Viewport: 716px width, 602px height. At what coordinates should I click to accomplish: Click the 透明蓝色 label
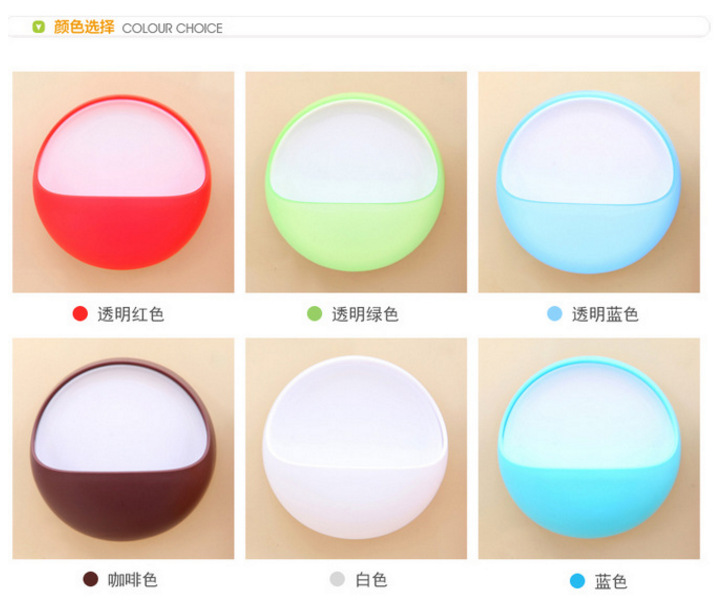point(605,314)
